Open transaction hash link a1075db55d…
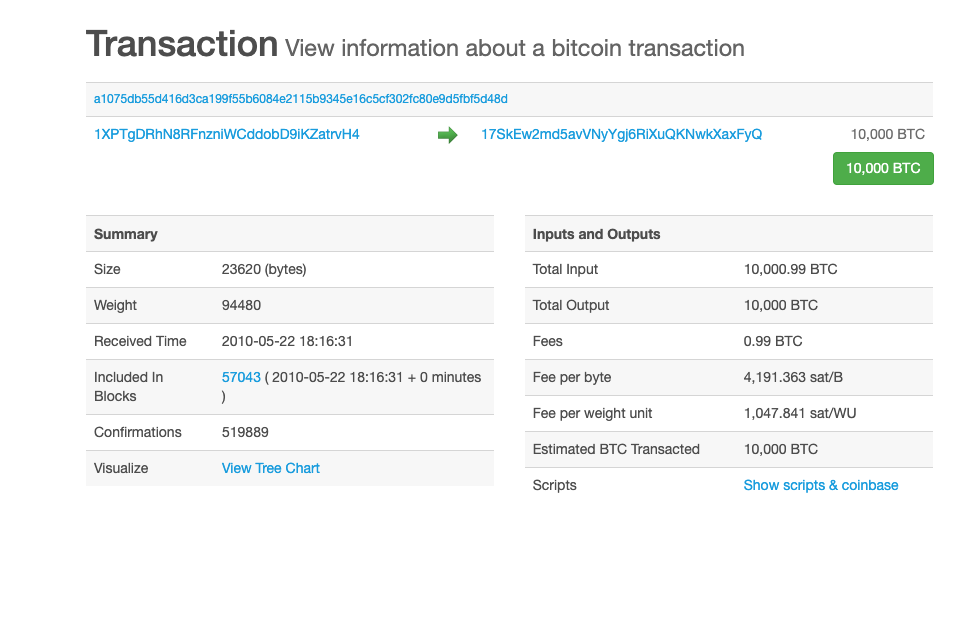The width and height of the screenshot is (958, 643). point(300,99)
